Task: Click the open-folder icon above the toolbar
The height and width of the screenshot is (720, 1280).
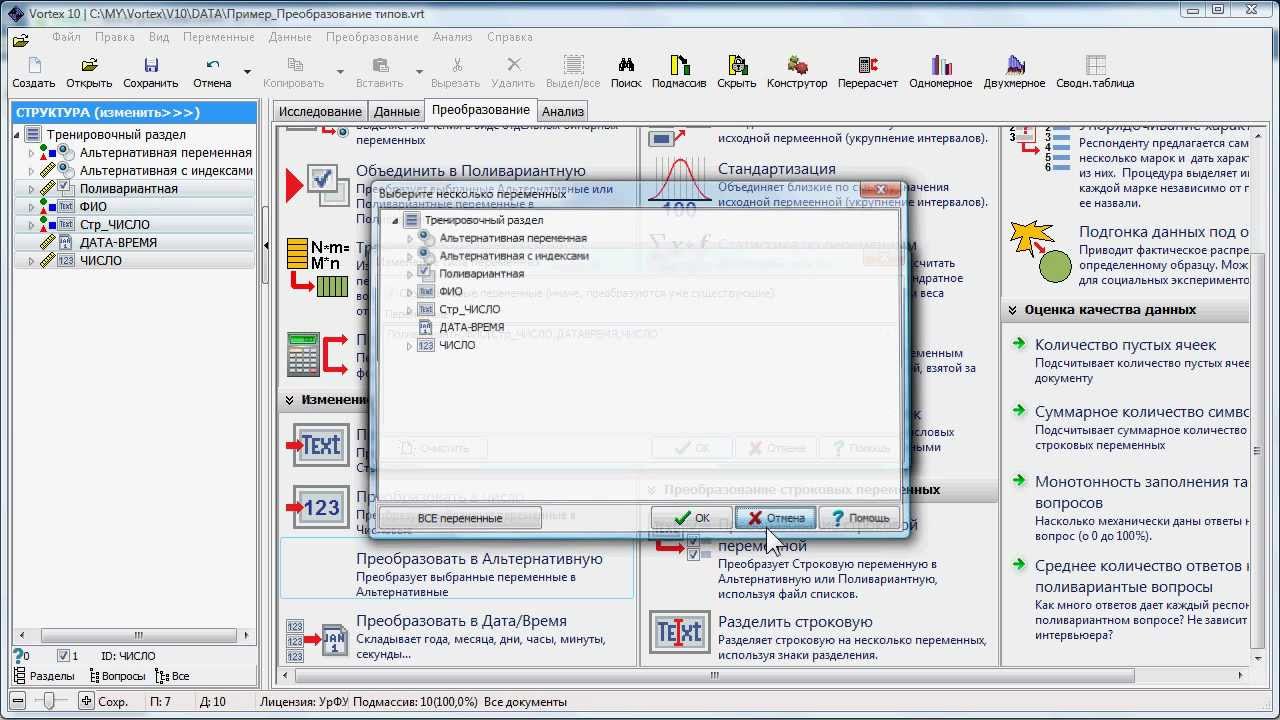Action: [20, 40]
